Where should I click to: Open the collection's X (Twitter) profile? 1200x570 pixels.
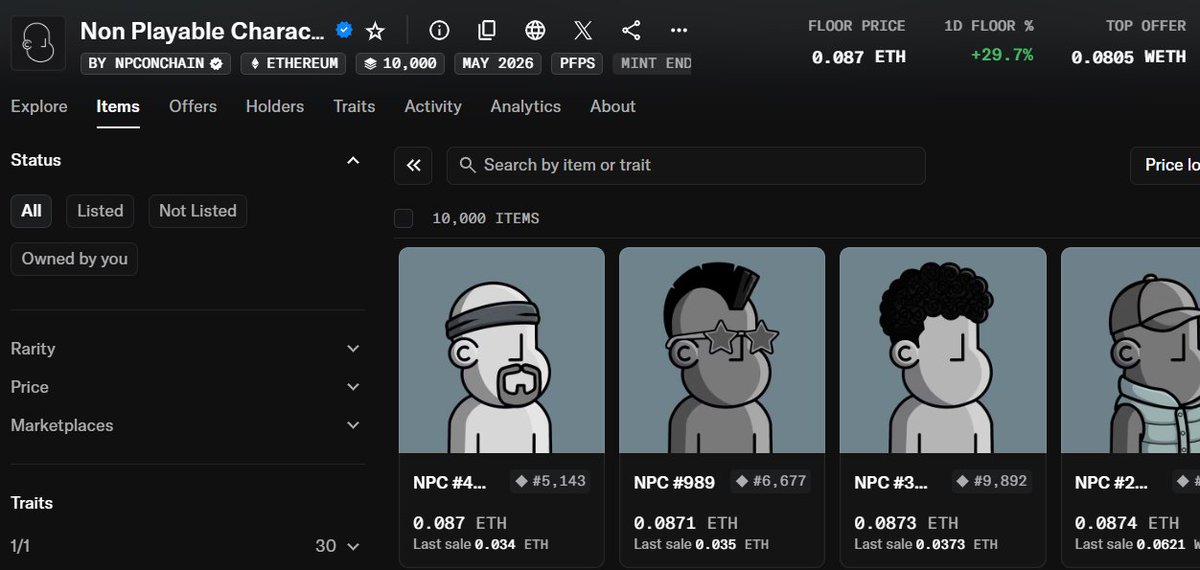click(x=583, y=30)
